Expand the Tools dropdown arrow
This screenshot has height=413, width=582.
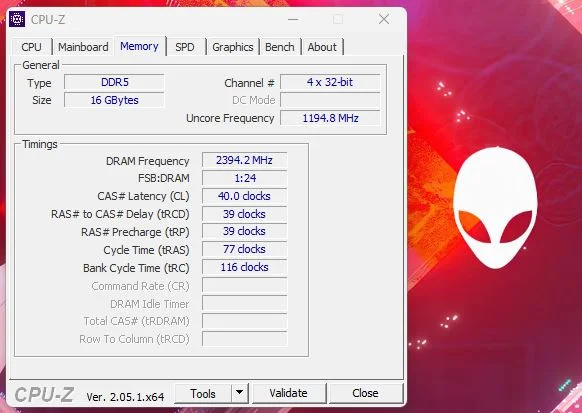(240, 393)
